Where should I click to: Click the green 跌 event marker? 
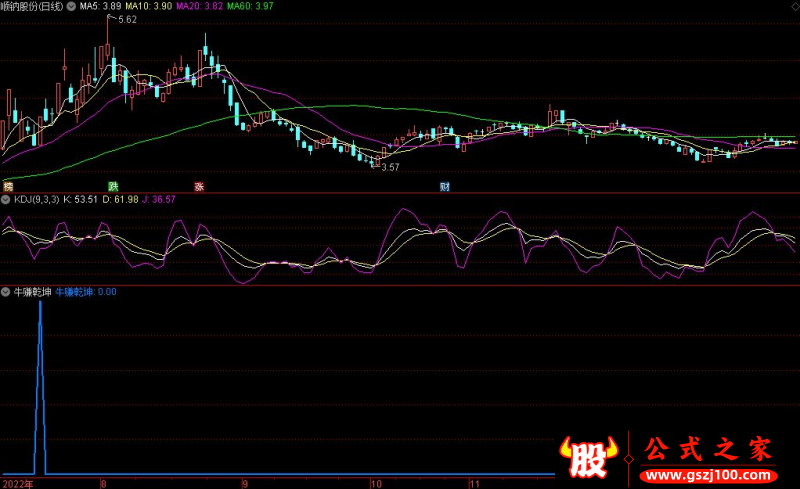[113, 187]
